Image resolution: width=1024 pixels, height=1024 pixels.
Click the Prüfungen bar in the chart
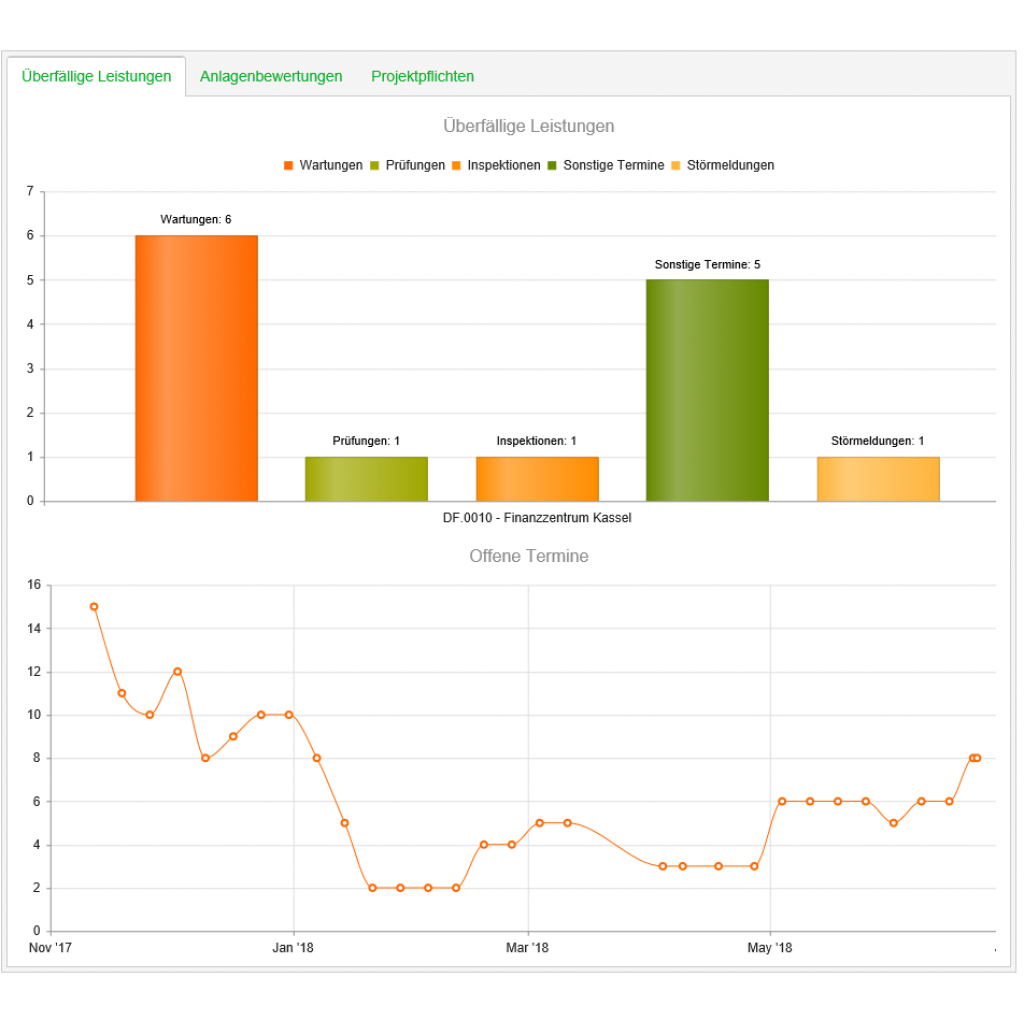[366, 479]
